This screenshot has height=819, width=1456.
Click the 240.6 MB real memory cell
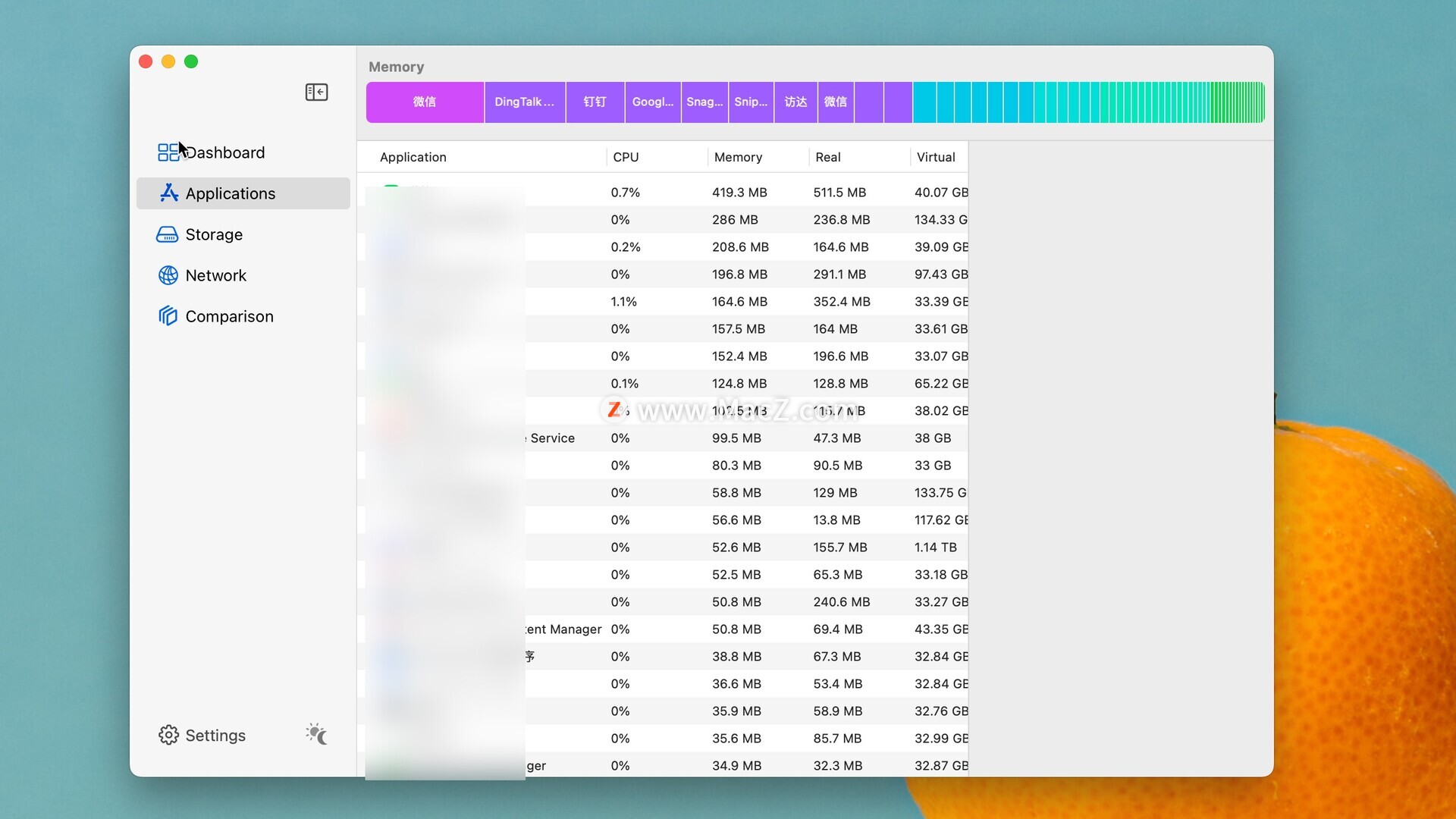point(842,602)
